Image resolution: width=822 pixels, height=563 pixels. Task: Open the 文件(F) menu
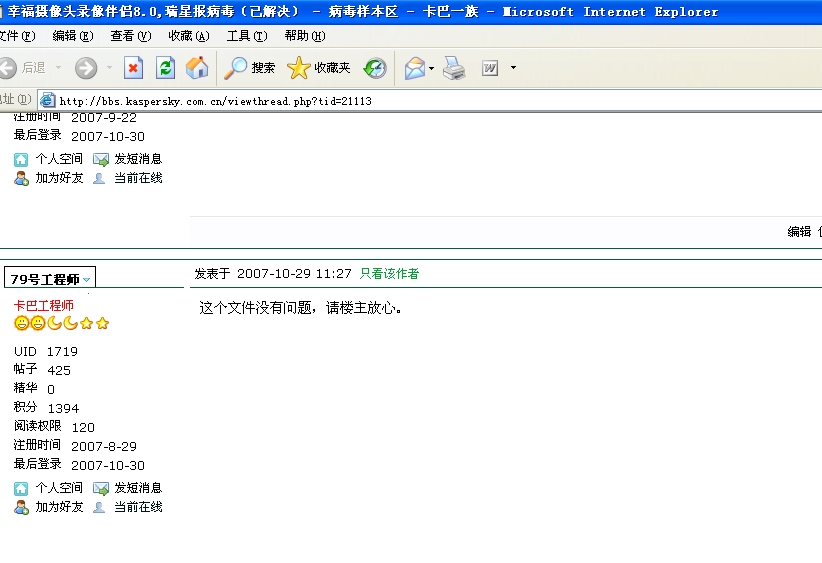pos(17,36)
